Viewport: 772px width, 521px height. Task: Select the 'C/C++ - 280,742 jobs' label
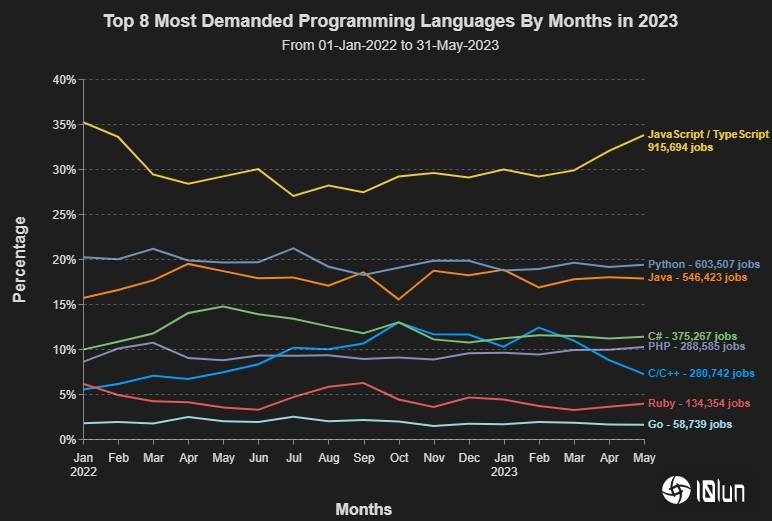tap(701, 373)
